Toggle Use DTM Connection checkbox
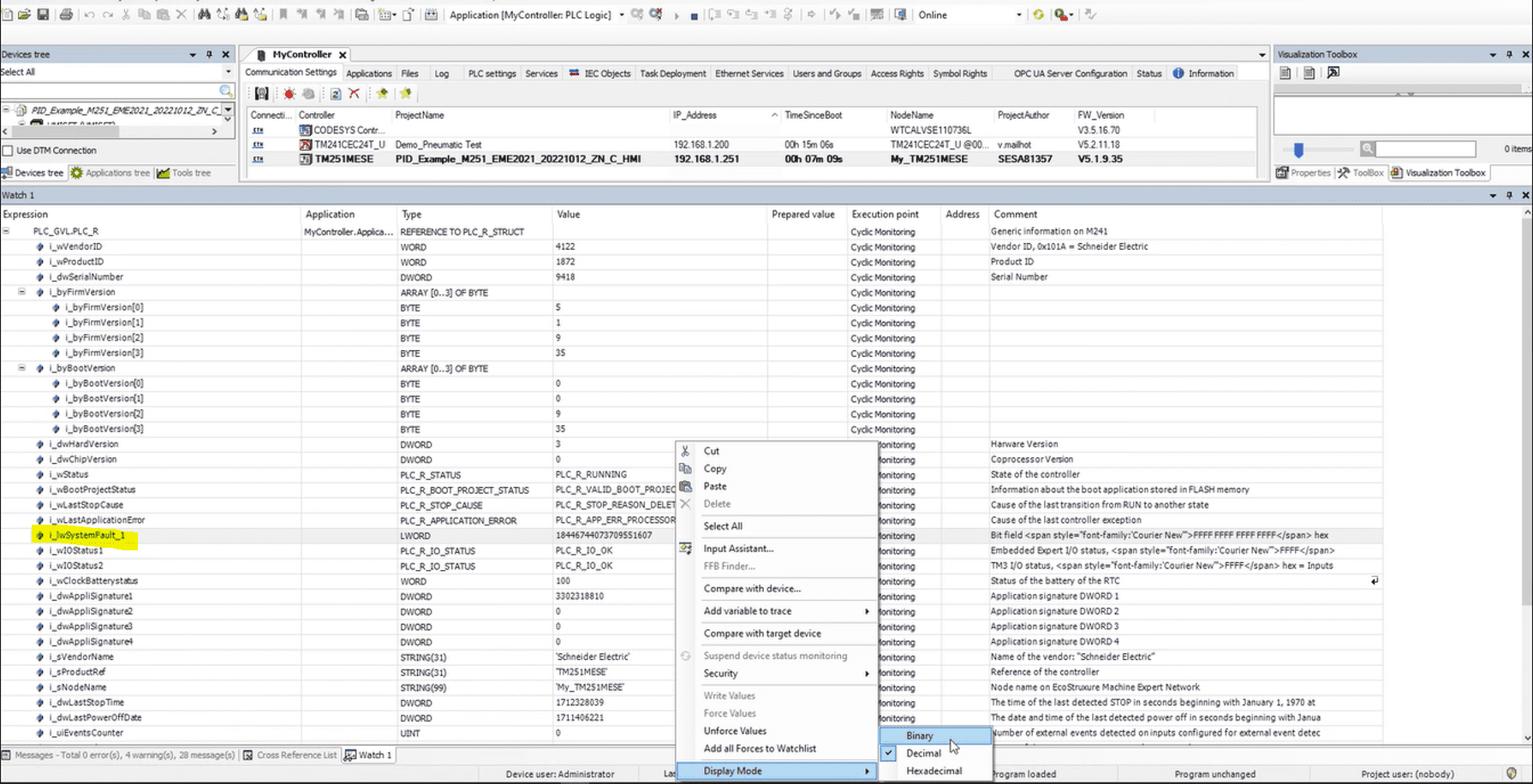This screenshot has width=1533, height=784. point(8,151)
